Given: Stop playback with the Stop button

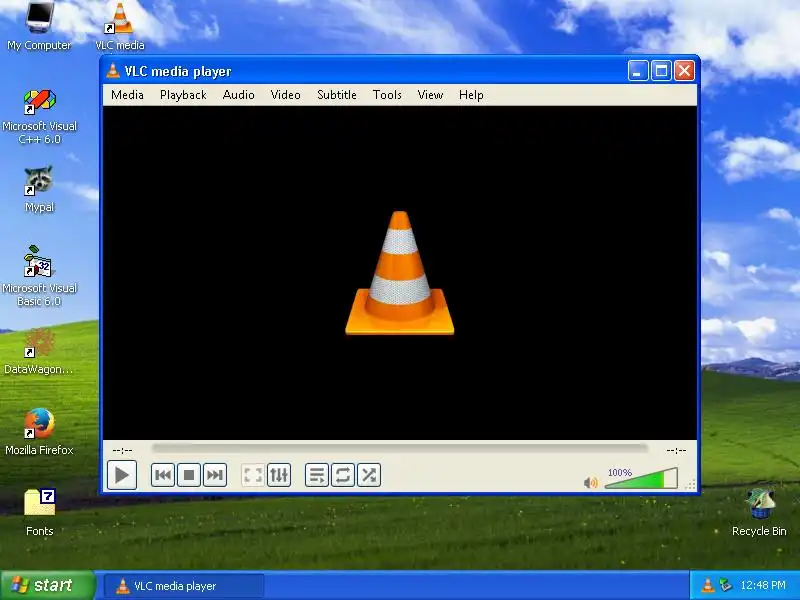Looking at the screenshot, I should click(x=189, y=475).
